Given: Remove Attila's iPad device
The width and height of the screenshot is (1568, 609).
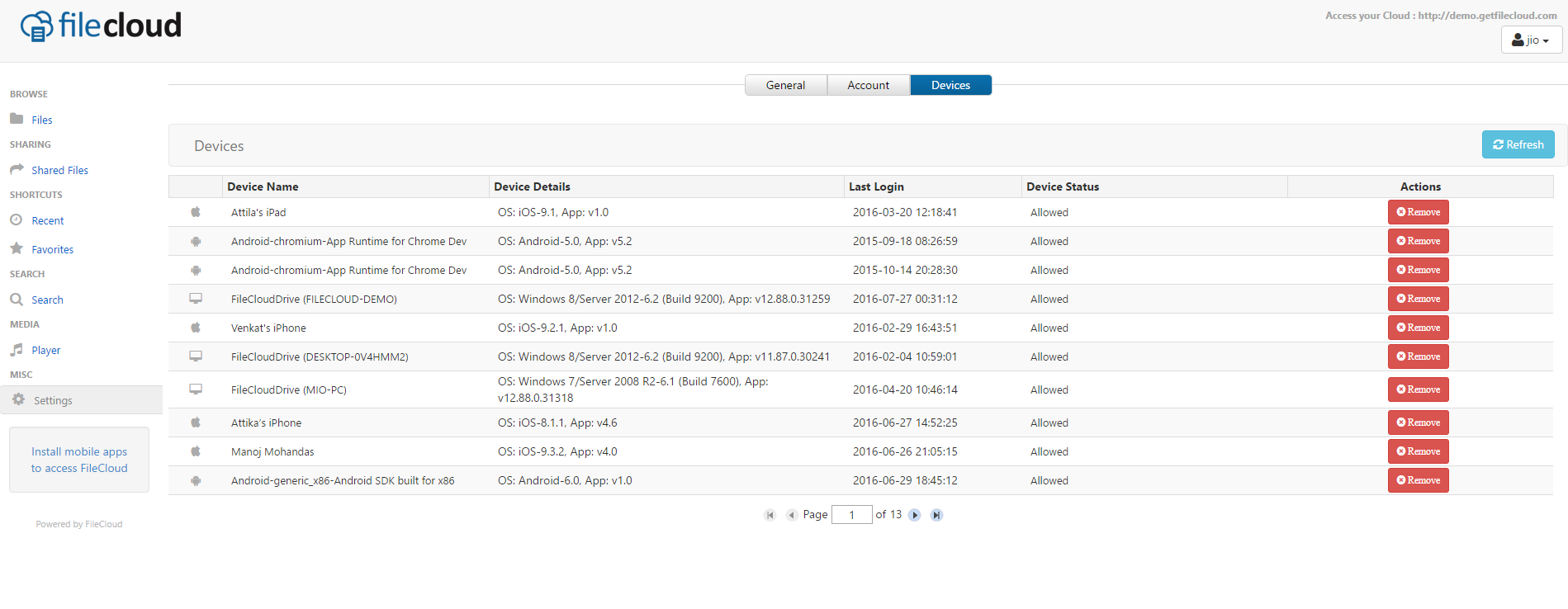Looking at the screenshot, I should (1419, 212).
